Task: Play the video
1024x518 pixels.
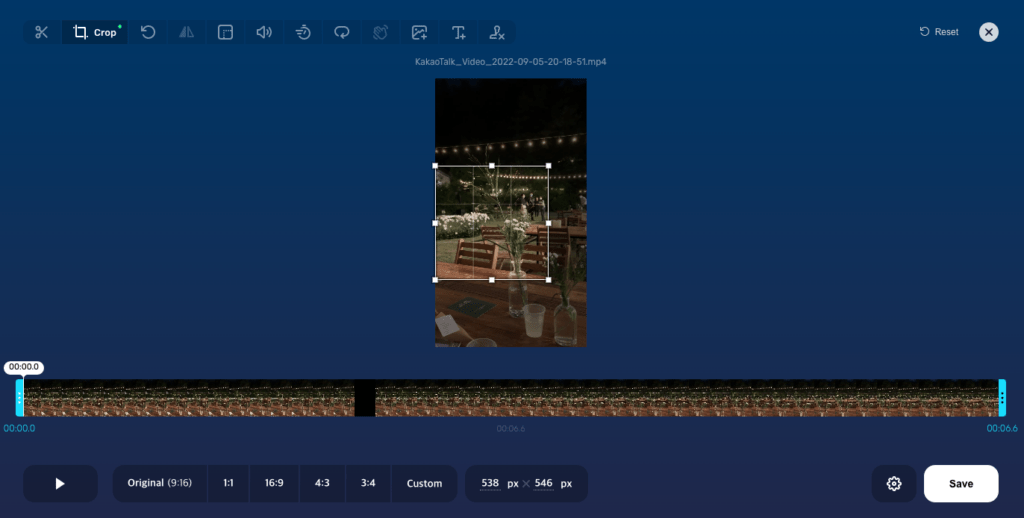Action: [60, 483]
